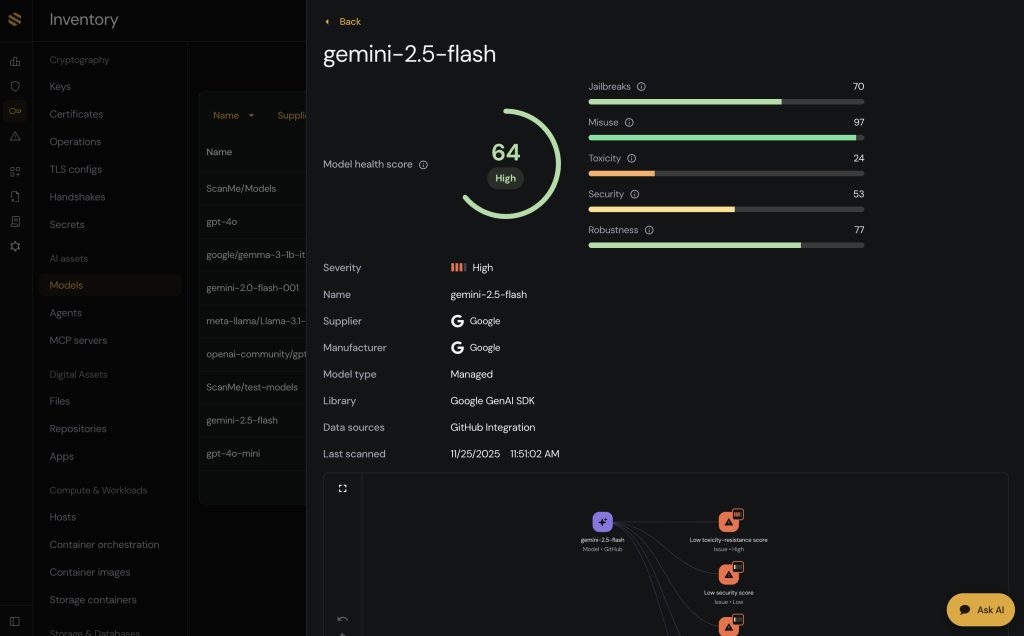1024x636 pixels.
Task: Click the info icon beside Jailbreaks
Action: [641, 87]
